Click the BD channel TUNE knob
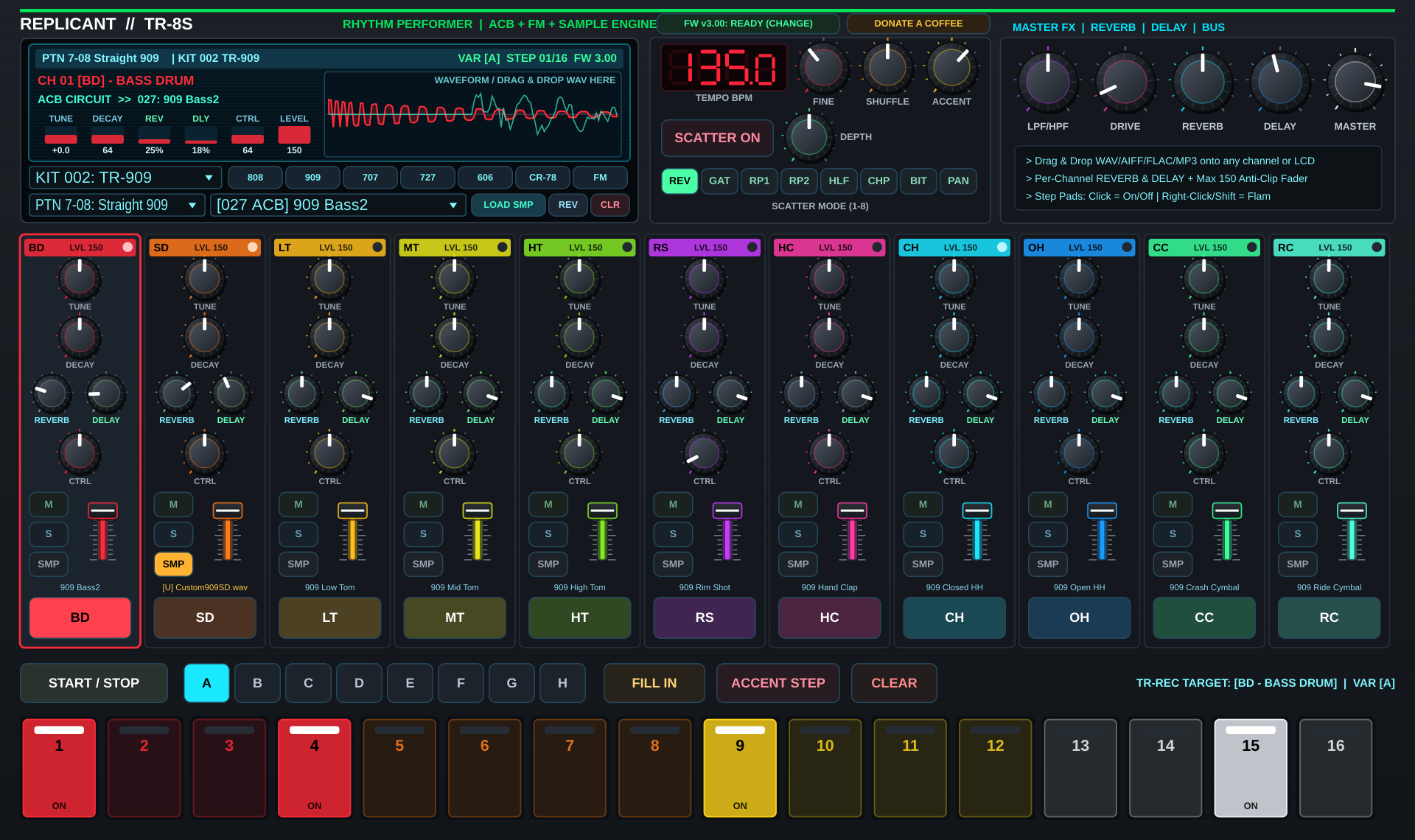Screen dimensions: 1415x840 [80, 279]
